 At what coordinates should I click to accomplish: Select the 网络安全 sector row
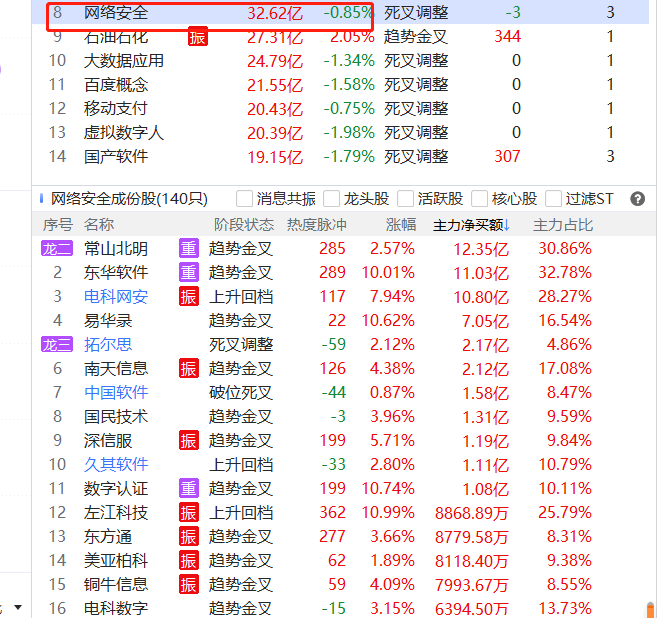[x=340, y=13]
